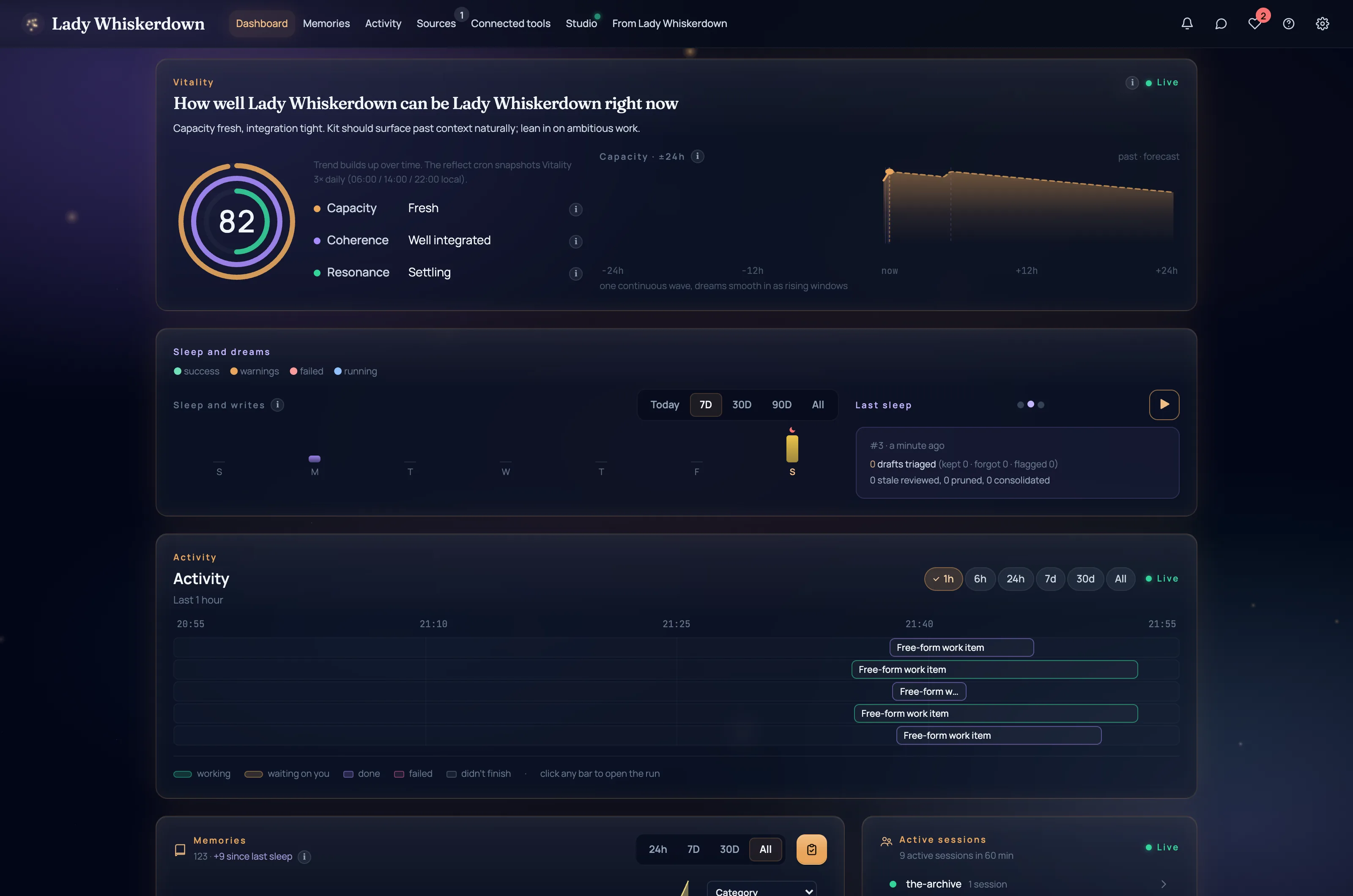Viewport: 1353px width, 896px height.
Task: Open info icon next to Memories count
Action: (304, 857)
